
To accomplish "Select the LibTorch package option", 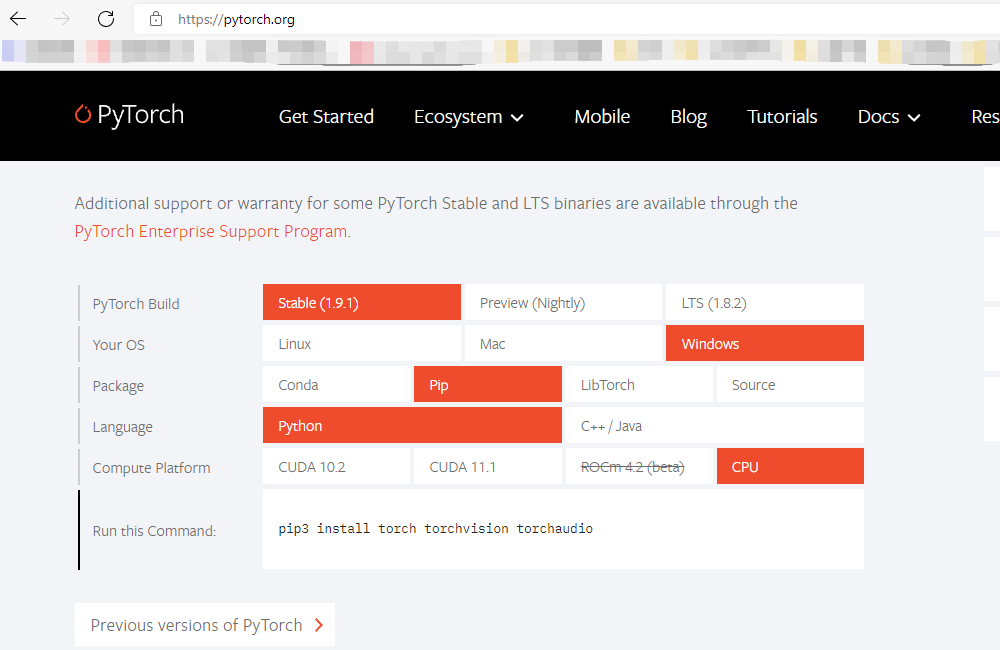I will pyautogui.click(x=639, y=384).
